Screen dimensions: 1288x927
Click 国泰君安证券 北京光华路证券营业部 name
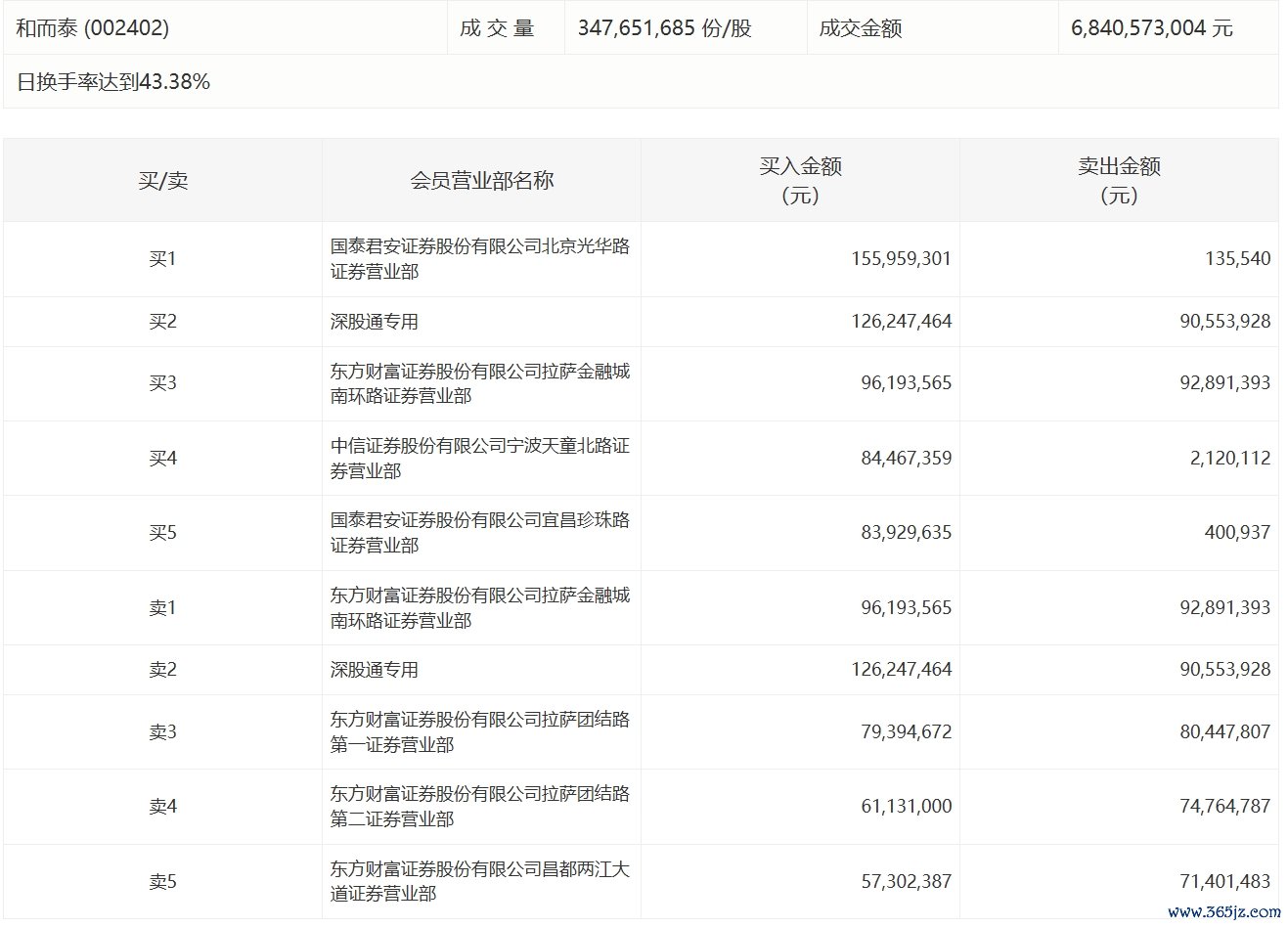[x=480, y=259]
